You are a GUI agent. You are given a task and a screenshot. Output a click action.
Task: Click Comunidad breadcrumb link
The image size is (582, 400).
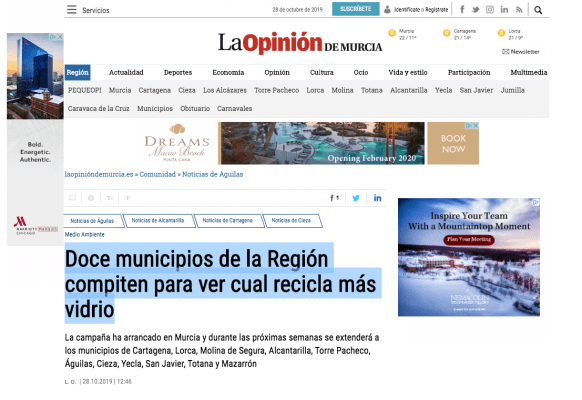pos(157,174)
